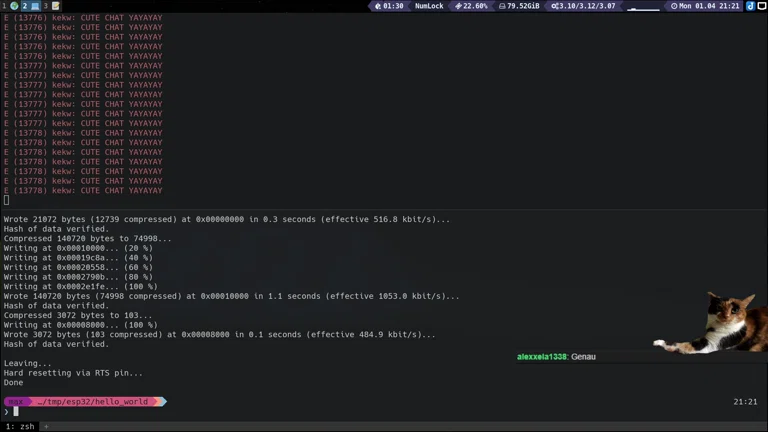This screenshot has height=432, width=768.
Task: Click 'Writing at 0x00008000... (100 %)' line
Action: pos(80,325)
